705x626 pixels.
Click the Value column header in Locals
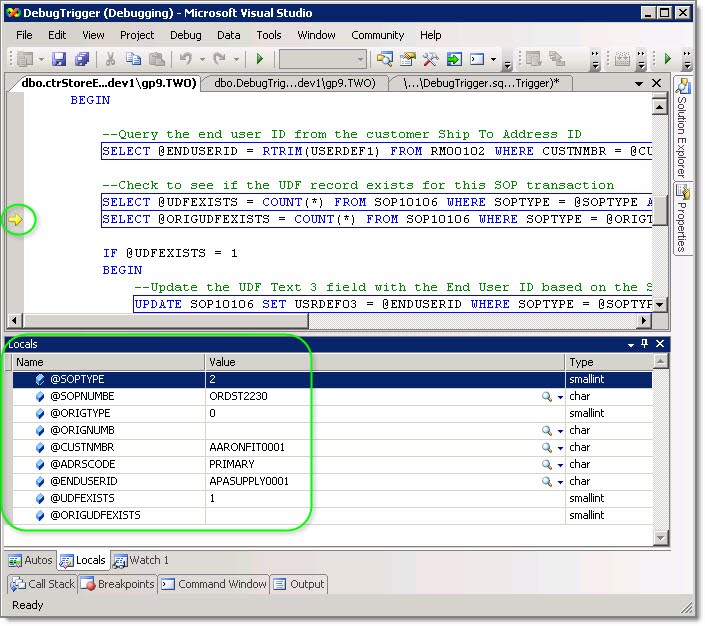tap(385, 362)
